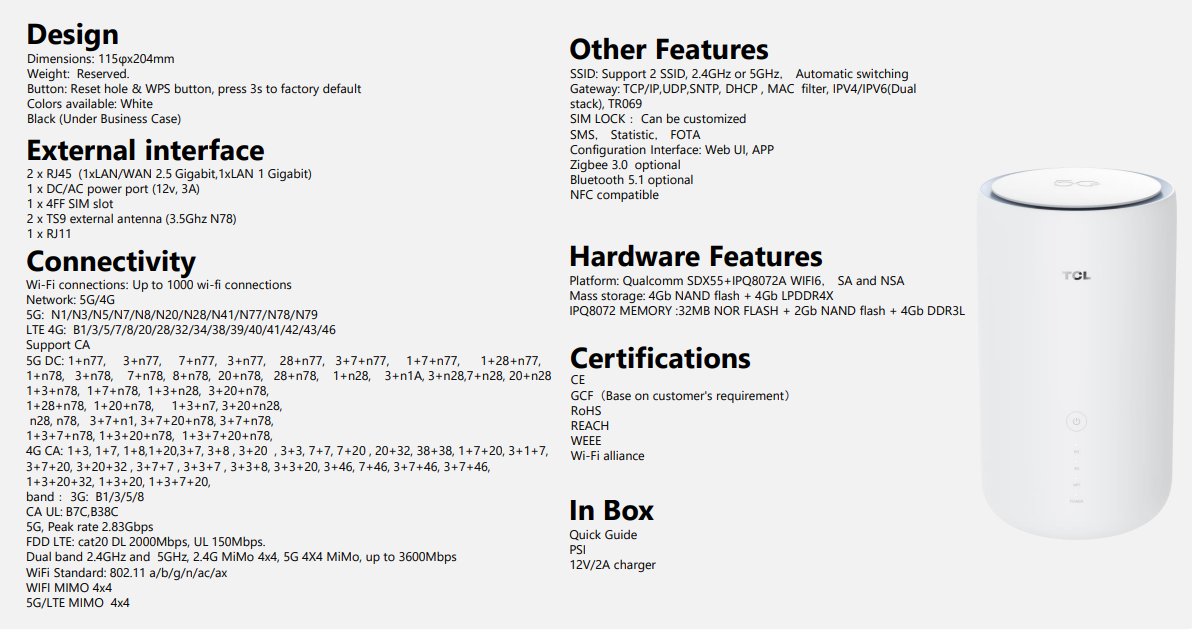Click the "Other Features" heading
Viewport: 1192px width, 635px height.
pyautogui.click(x=669, y=49)
